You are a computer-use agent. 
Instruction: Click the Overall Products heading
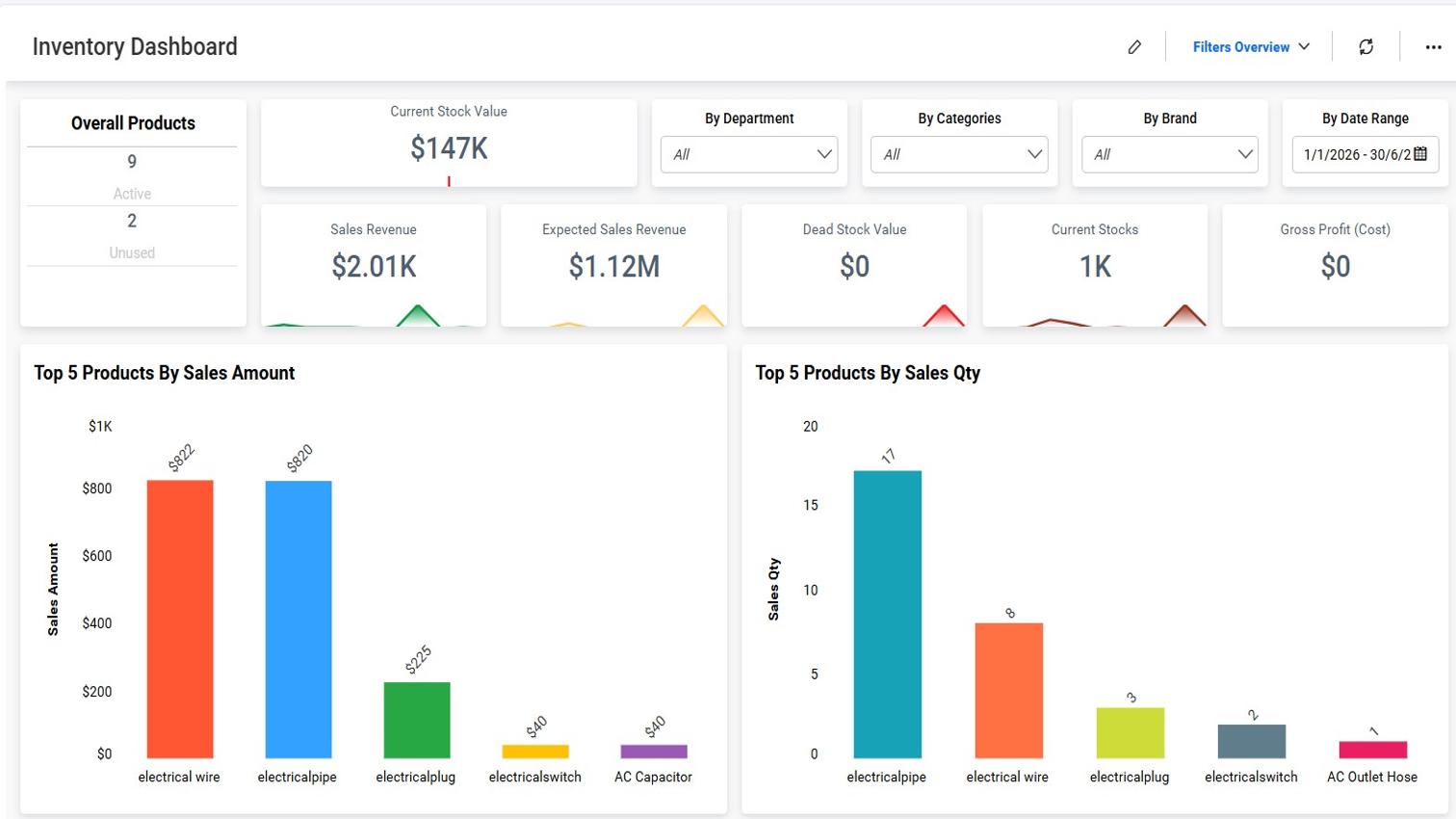[x=133, y=123]
